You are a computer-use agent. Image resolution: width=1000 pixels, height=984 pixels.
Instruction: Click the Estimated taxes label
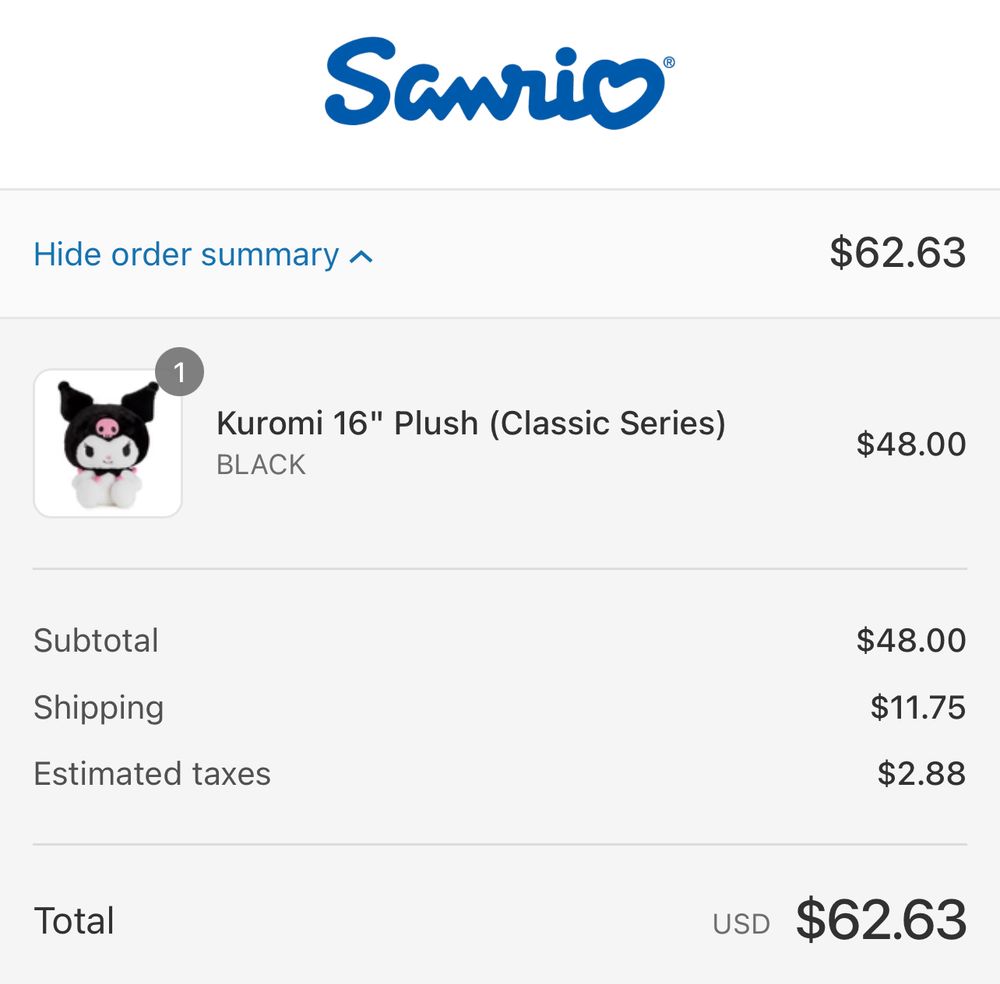point(152,774)
